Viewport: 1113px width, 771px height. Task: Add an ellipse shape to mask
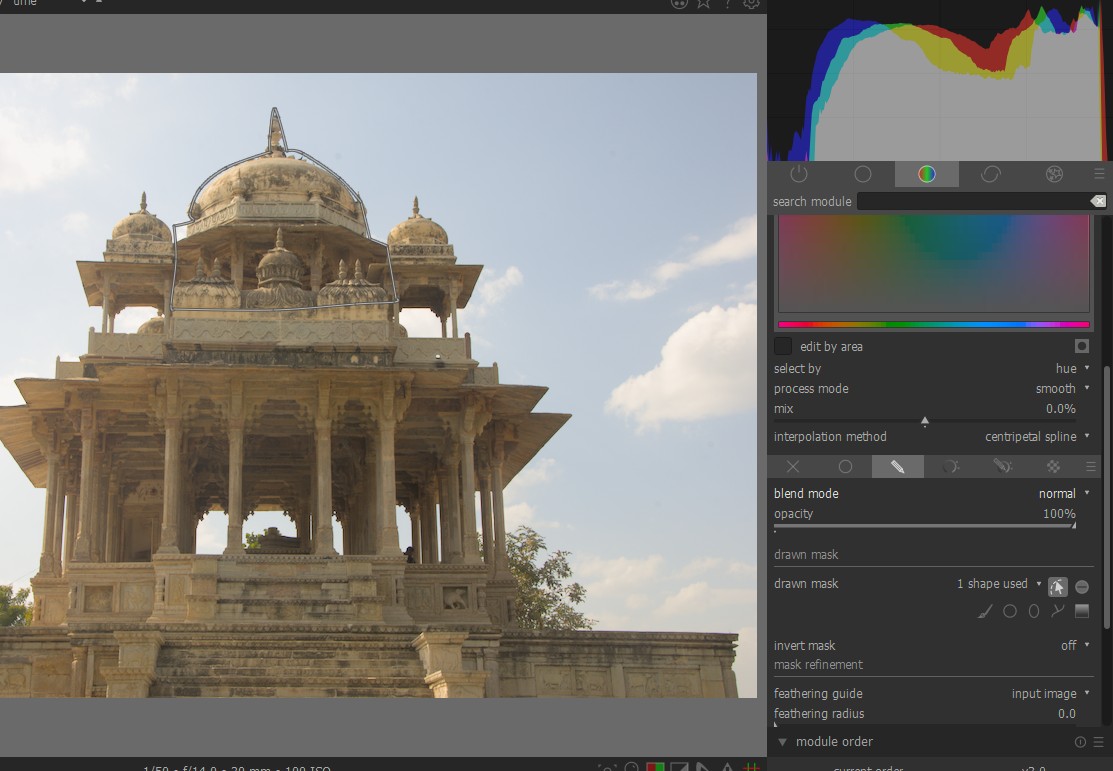1034,611
